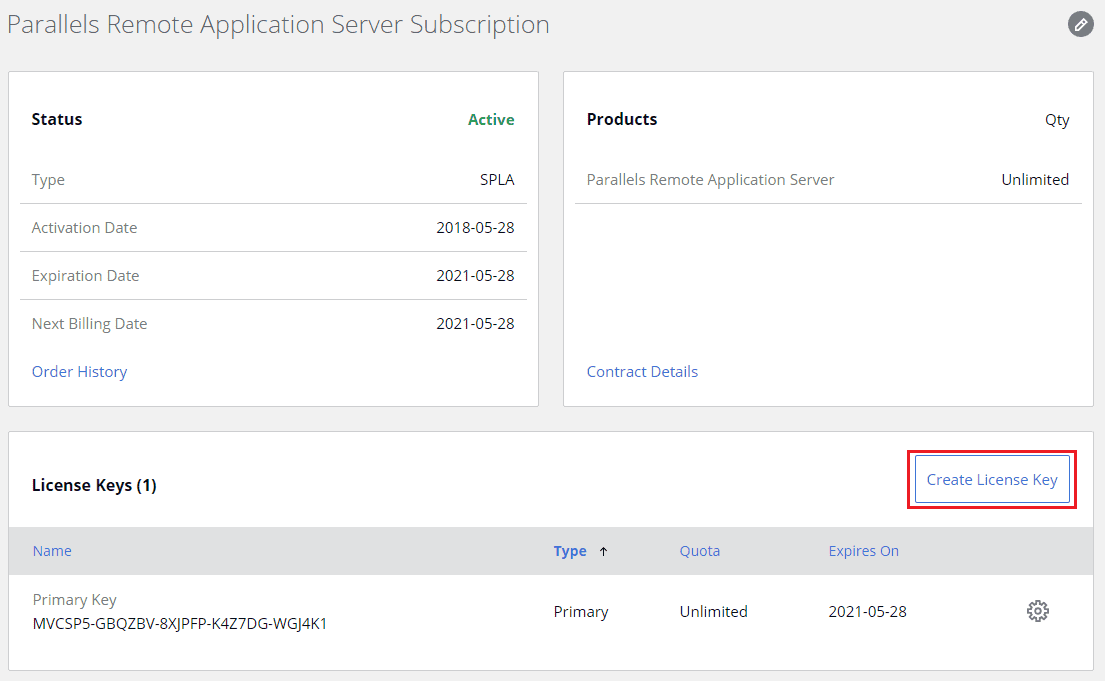The image size is (1105, 681).
Task: Click the Activation Date value 2018-05-28
Action: click(x=475, y=228)
